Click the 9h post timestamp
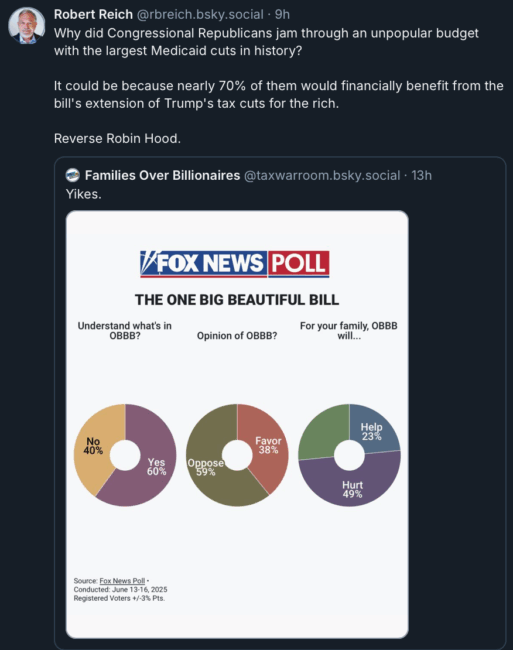Screen dimensions: 513x650 pyautogui.click(x=282, y=14)
